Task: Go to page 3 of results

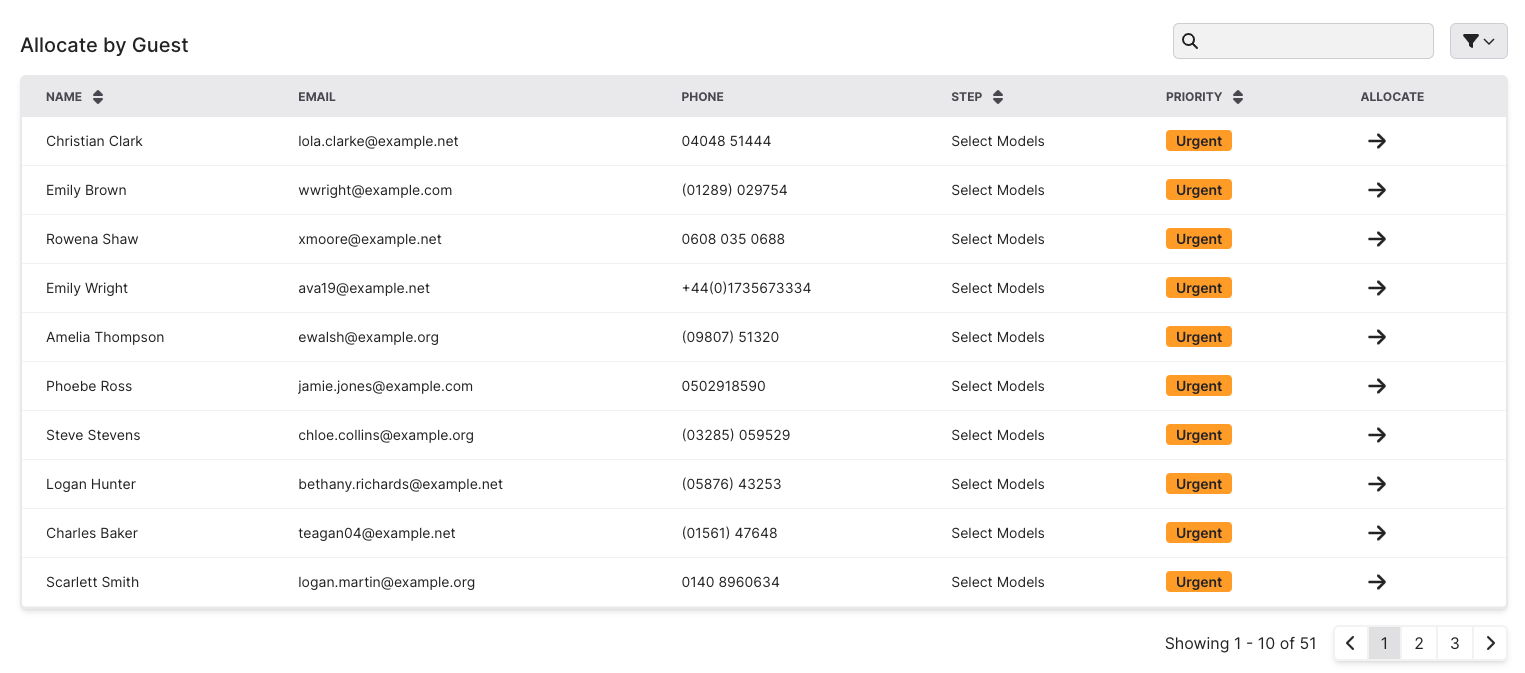Action: [1455, 643]
